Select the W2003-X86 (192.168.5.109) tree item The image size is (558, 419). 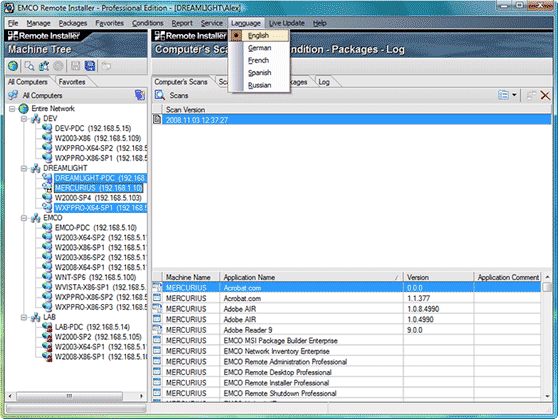point(98,138)
